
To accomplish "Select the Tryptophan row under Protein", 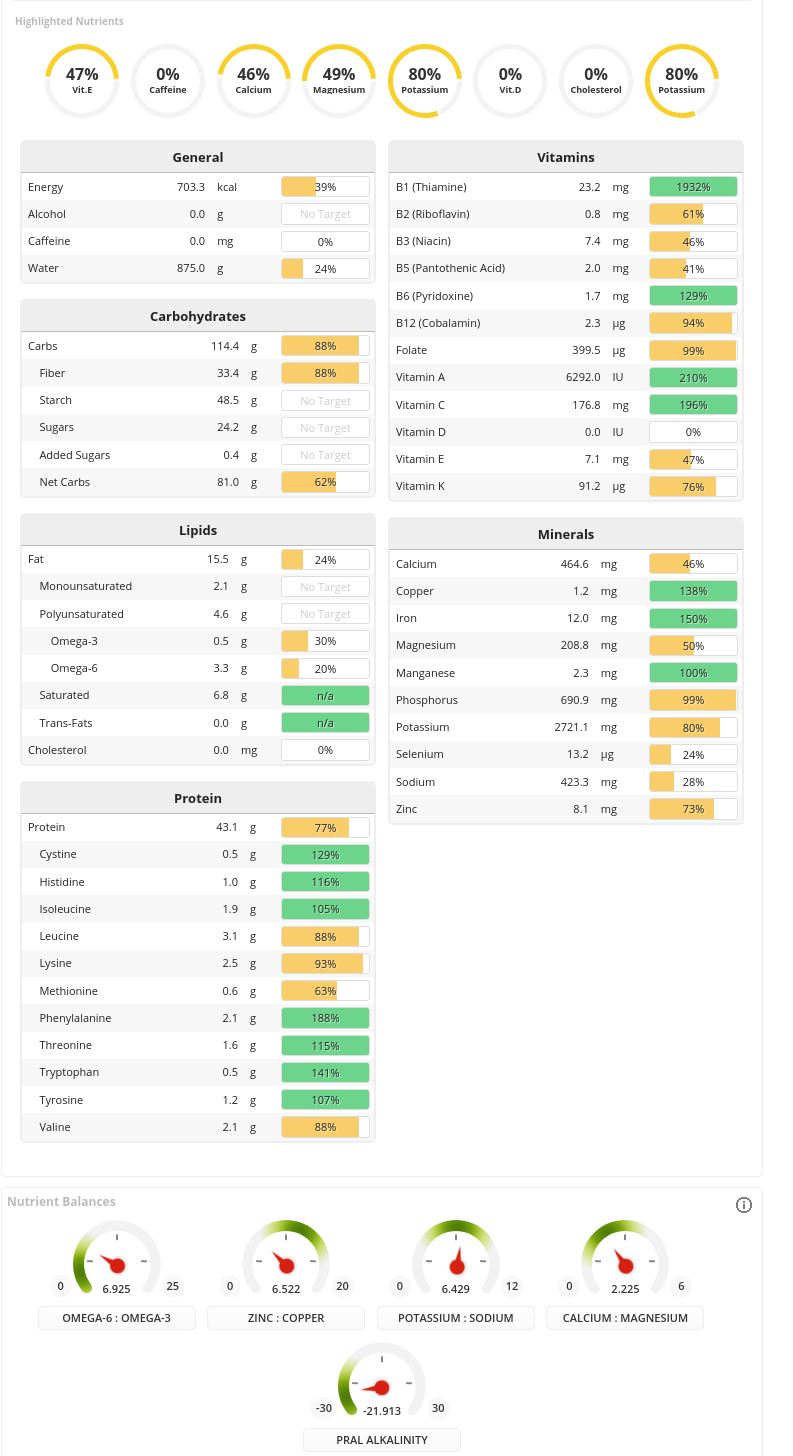I will coord(197,1072).
